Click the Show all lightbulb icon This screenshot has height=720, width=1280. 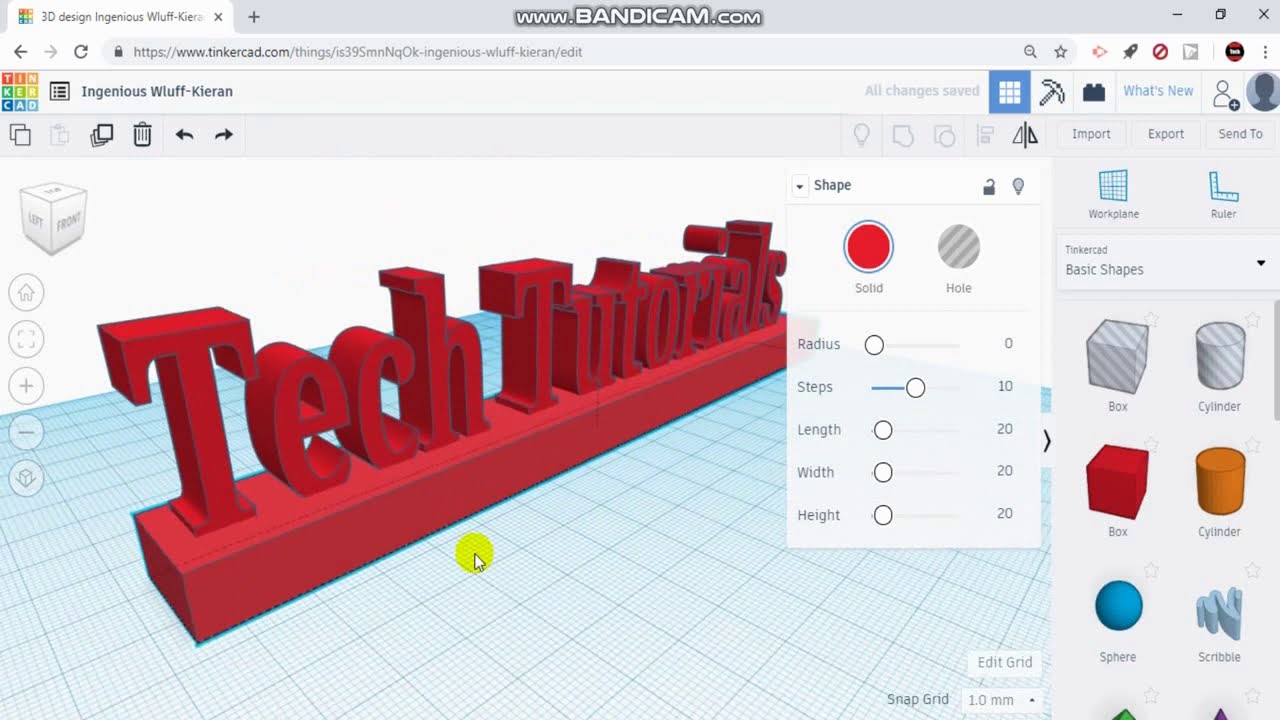pos(861,135)
